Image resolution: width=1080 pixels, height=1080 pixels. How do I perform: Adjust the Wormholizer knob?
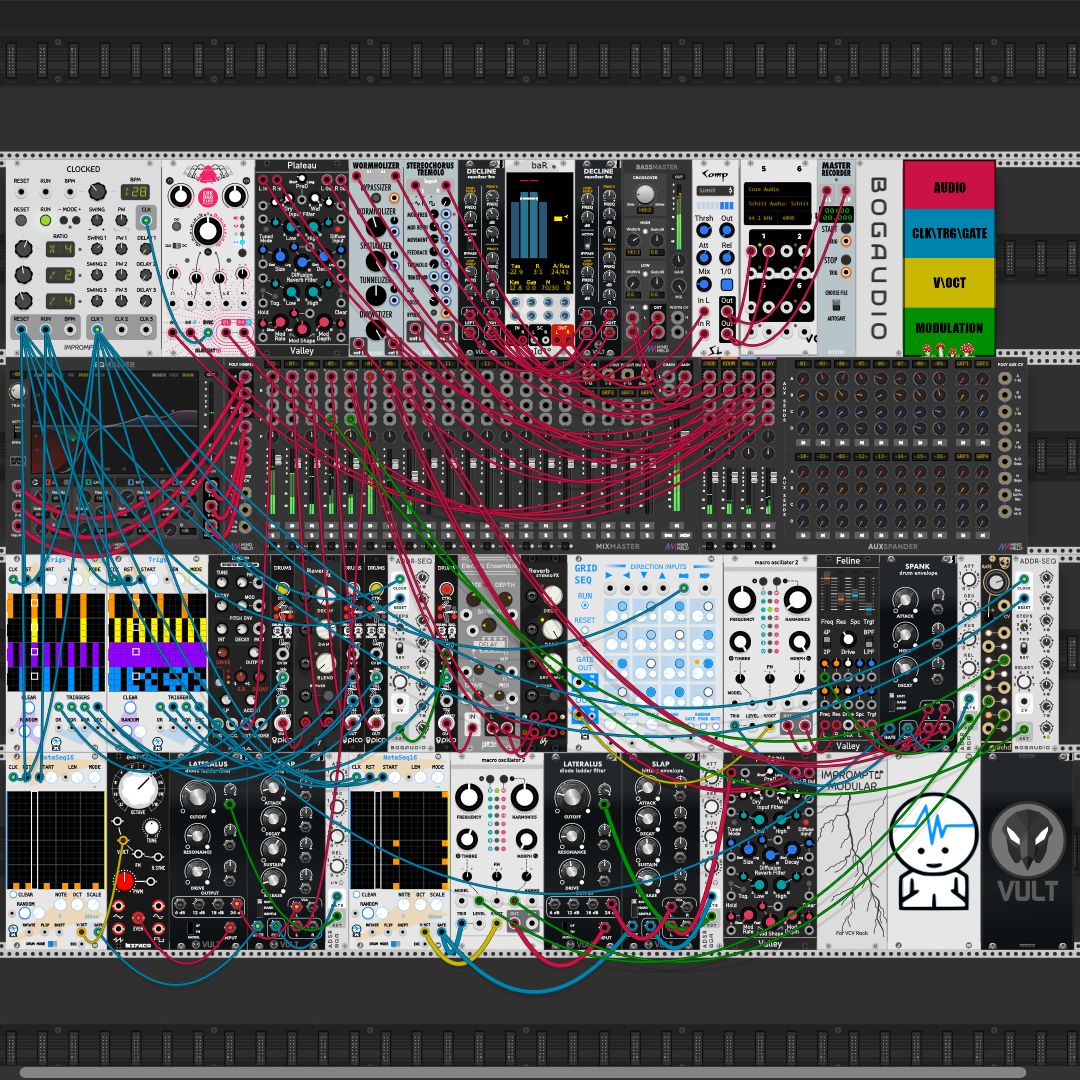(x=376, y=227)
